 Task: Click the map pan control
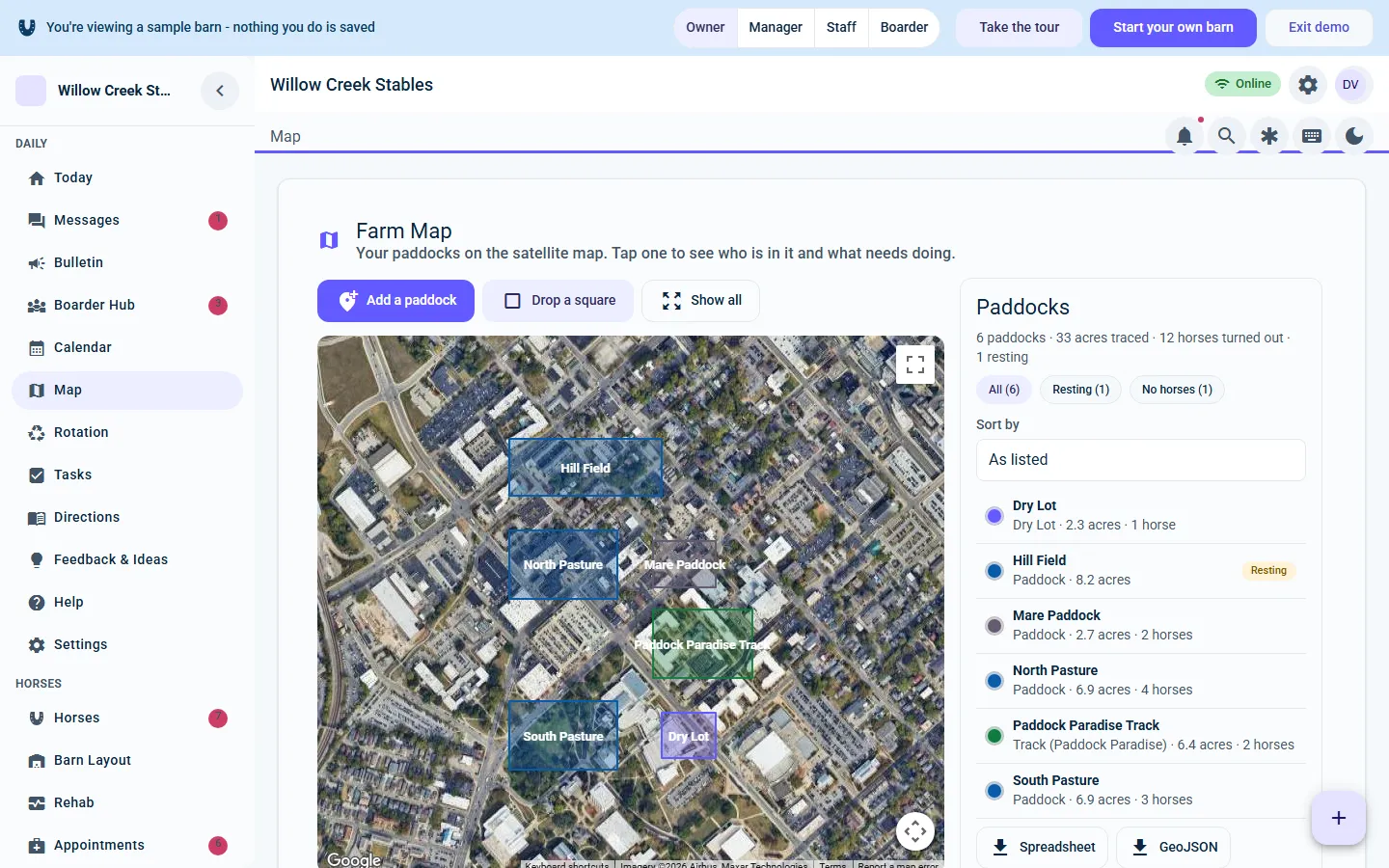915,830
